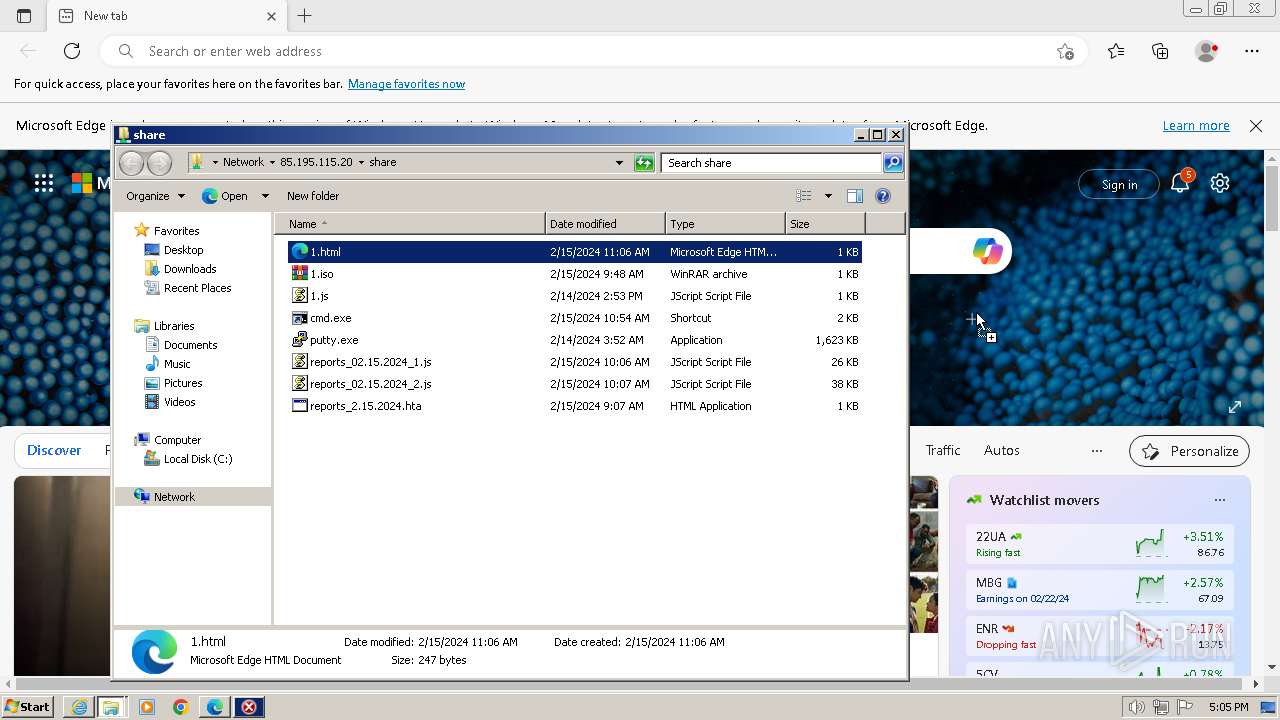Open Manage favorites now link

pos(406,84)
